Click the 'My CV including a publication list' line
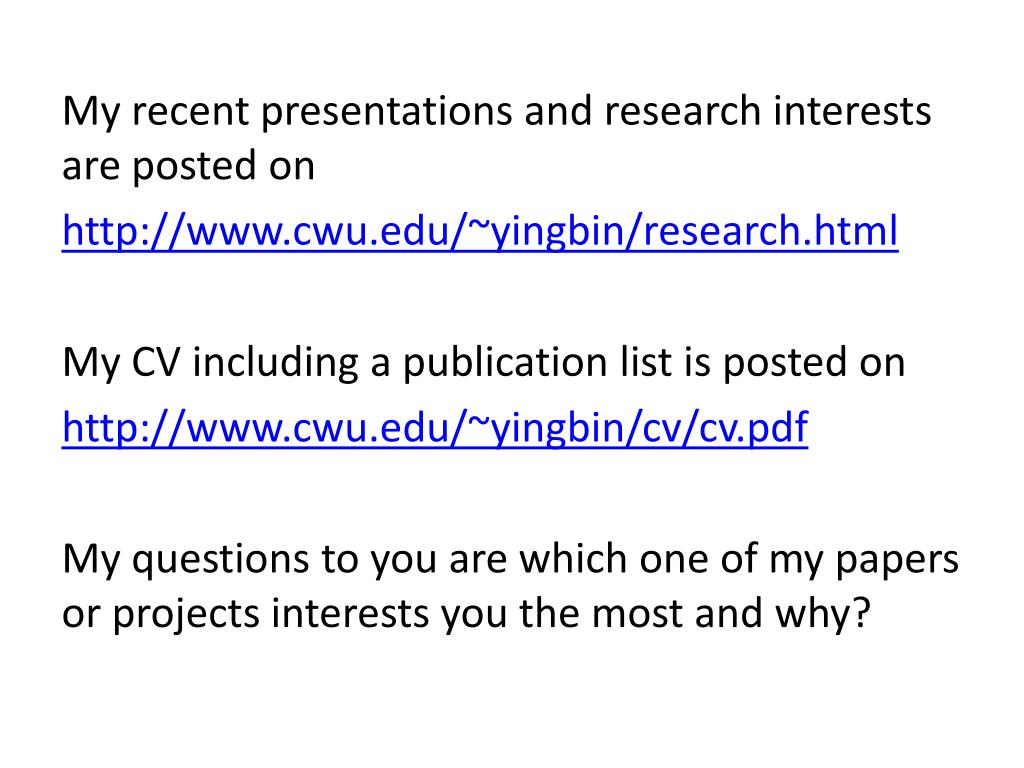The width and height of the screenshot is (1024, 768). point(483,362)
